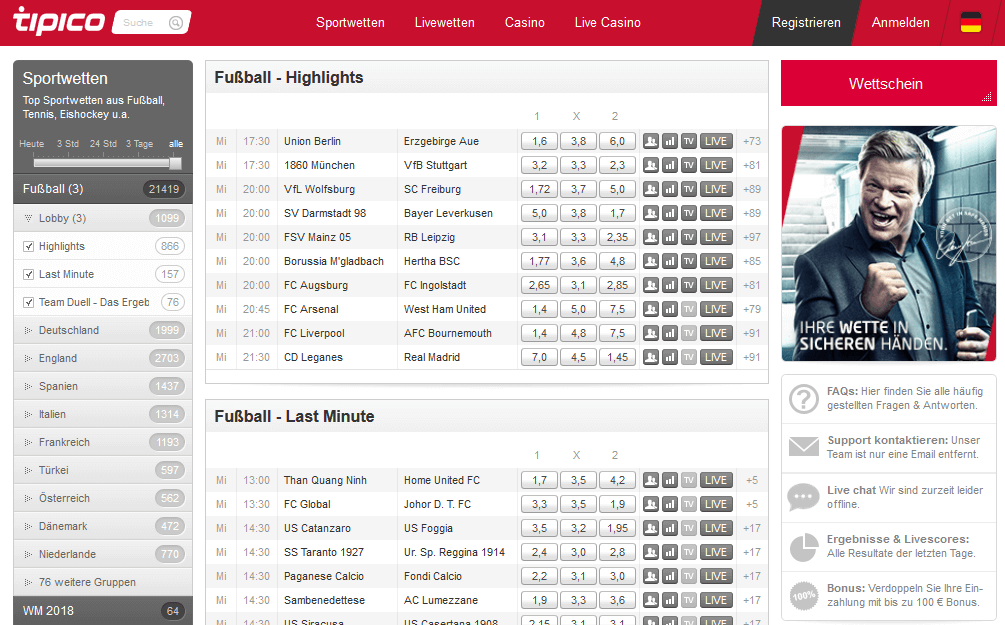
Task: Open team info icon for CD Leganes match
Action: 651,358
